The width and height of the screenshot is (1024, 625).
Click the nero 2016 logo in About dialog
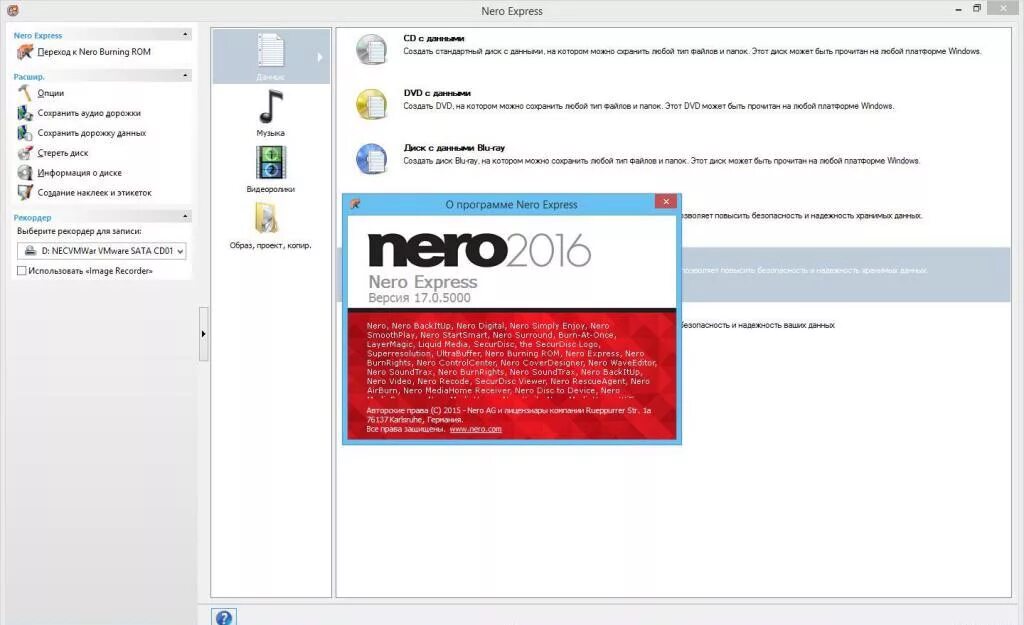click(x=479, y=249)
